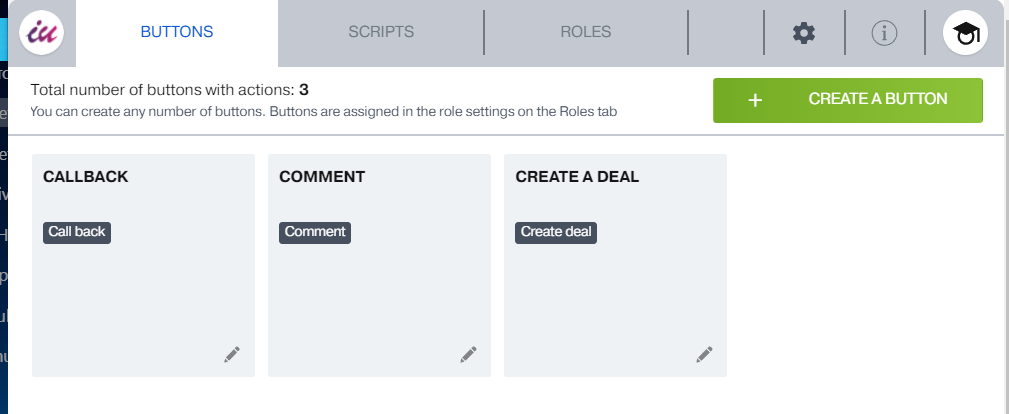Open the settings gear icon
The height and width of the screenshot is (414, 1009).
click(804, 33)
